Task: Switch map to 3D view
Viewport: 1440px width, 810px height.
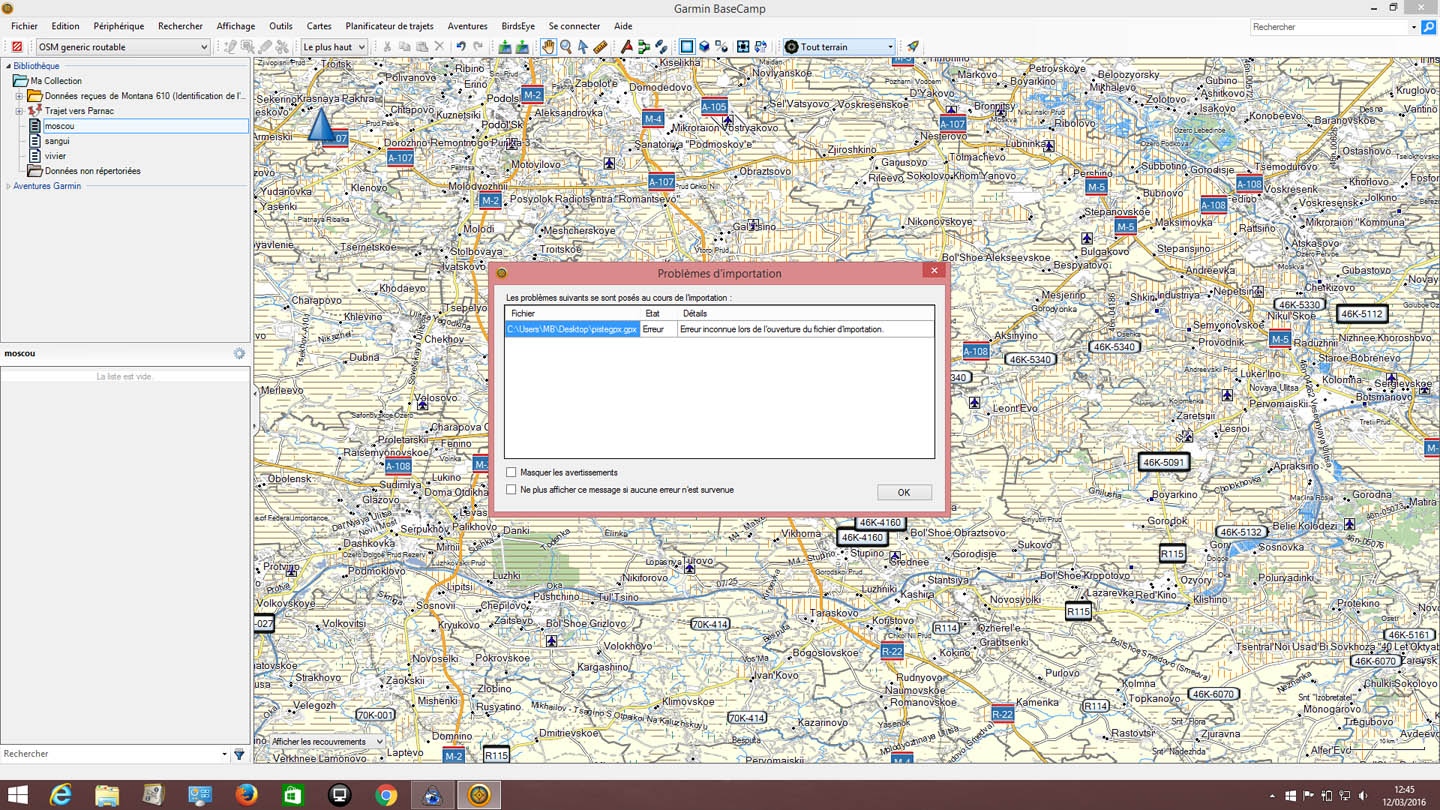Action: 704,47
